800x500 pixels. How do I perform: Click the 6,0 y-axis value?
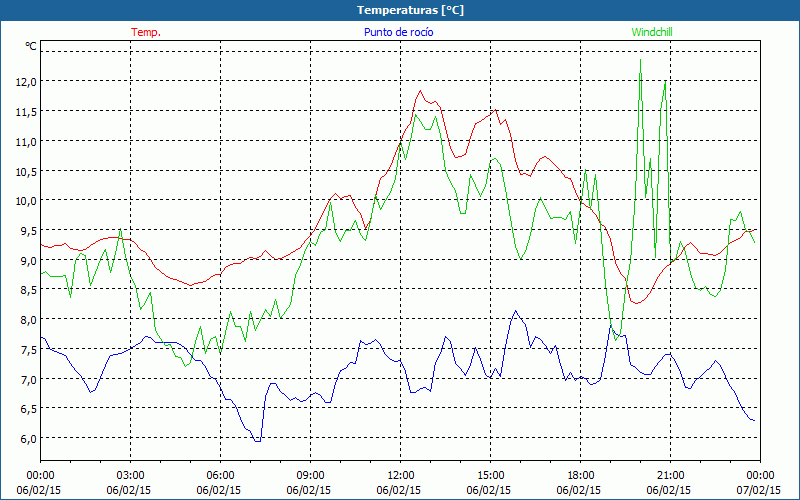(29, 438)
